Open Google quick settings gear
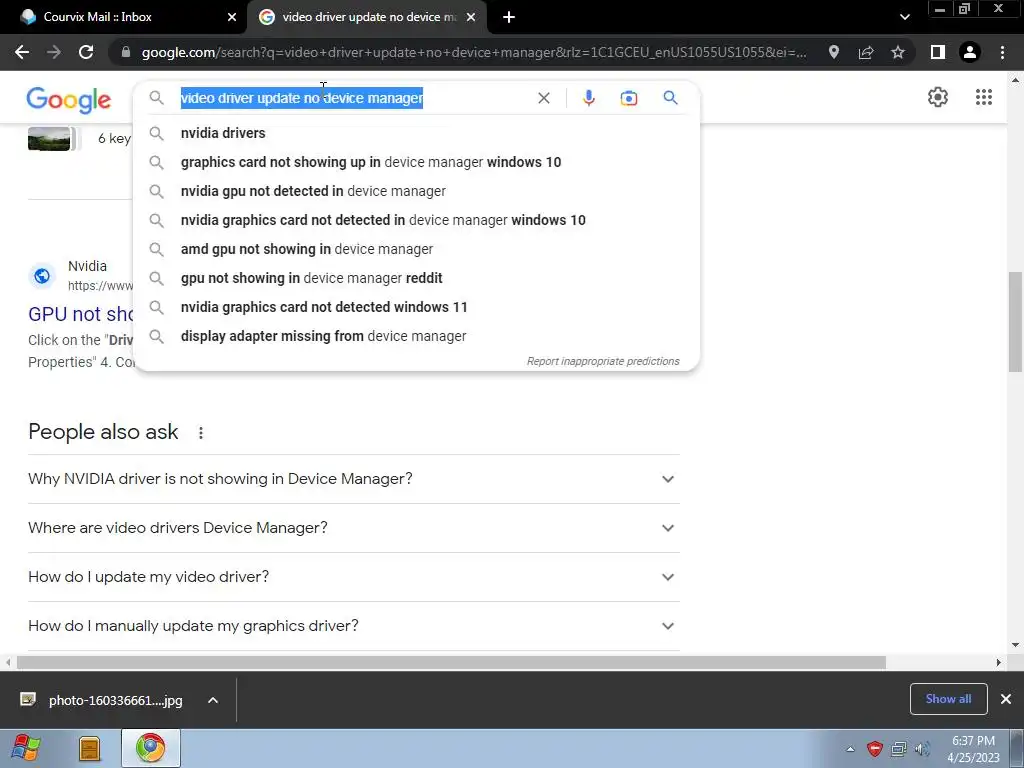Image resolution: width=1024 pixels, height=768 pixels. click(938, 97)
